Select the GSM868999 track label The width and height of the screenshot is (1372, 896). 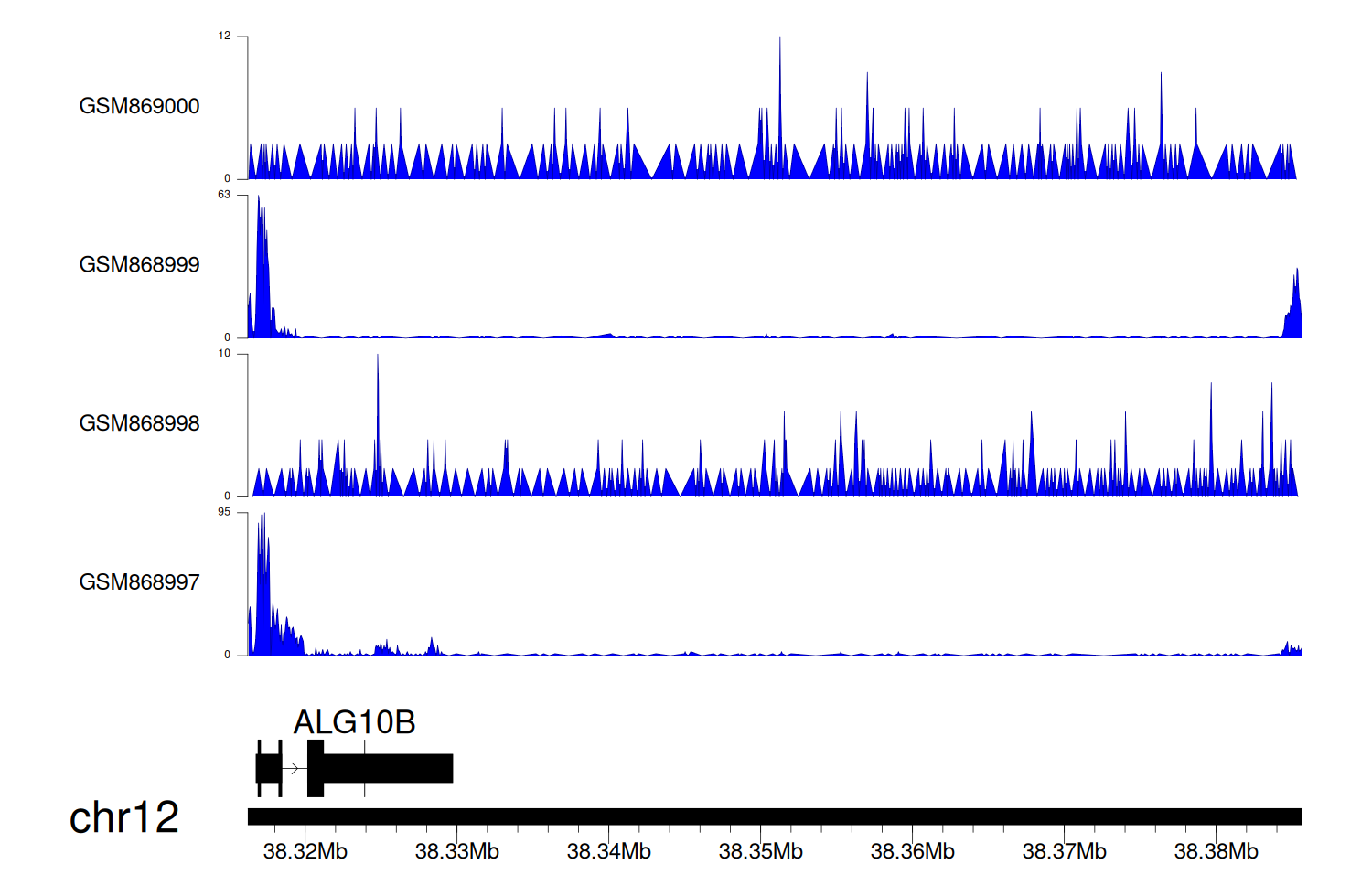(139, 265)
